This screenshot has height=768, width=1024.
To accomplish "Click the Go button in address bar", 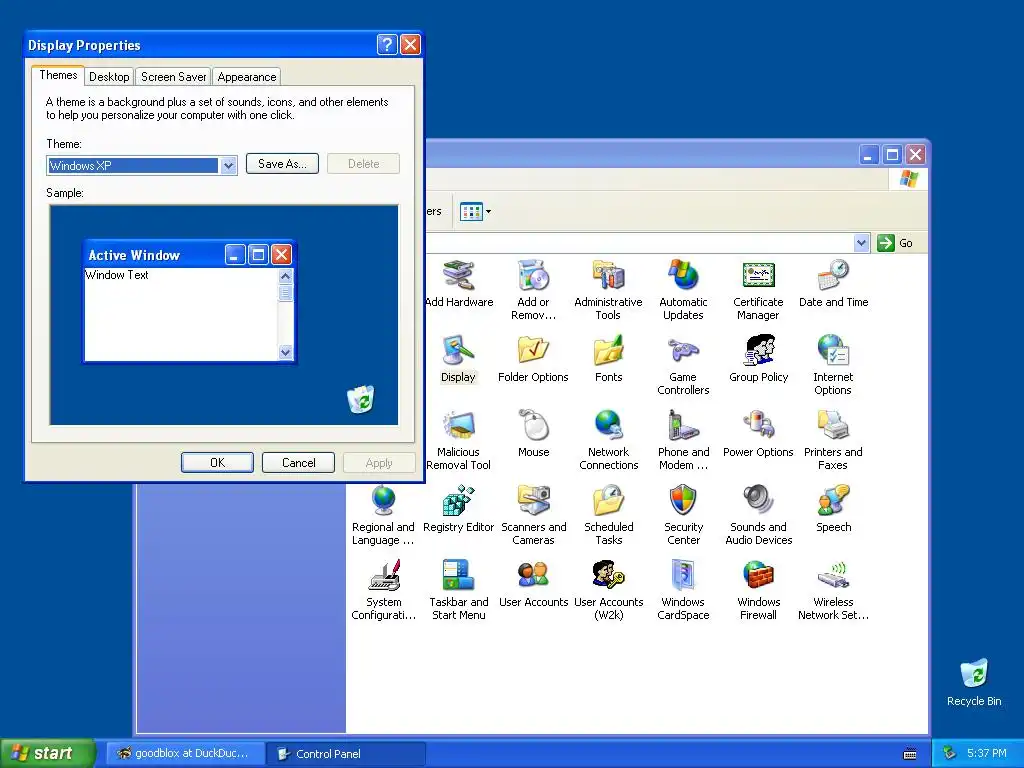I will coord(895,243).
